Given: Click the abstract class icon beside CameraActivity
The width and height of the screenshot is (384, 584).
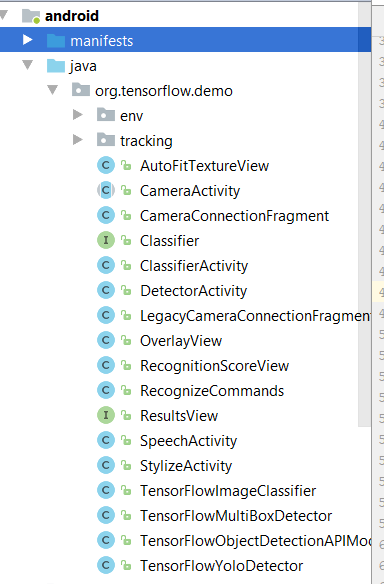Looking at the screenshot, I should [106, 190].
